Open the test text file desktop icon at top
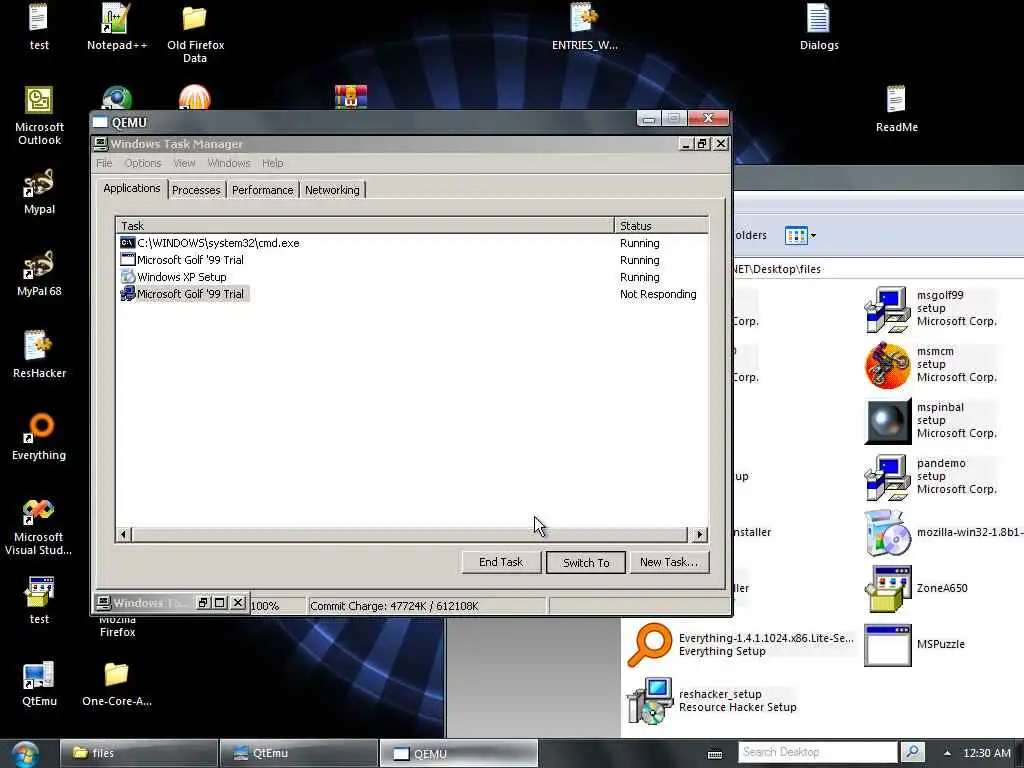The width and height of the screenshot is (1024, 768). [39, 26]
